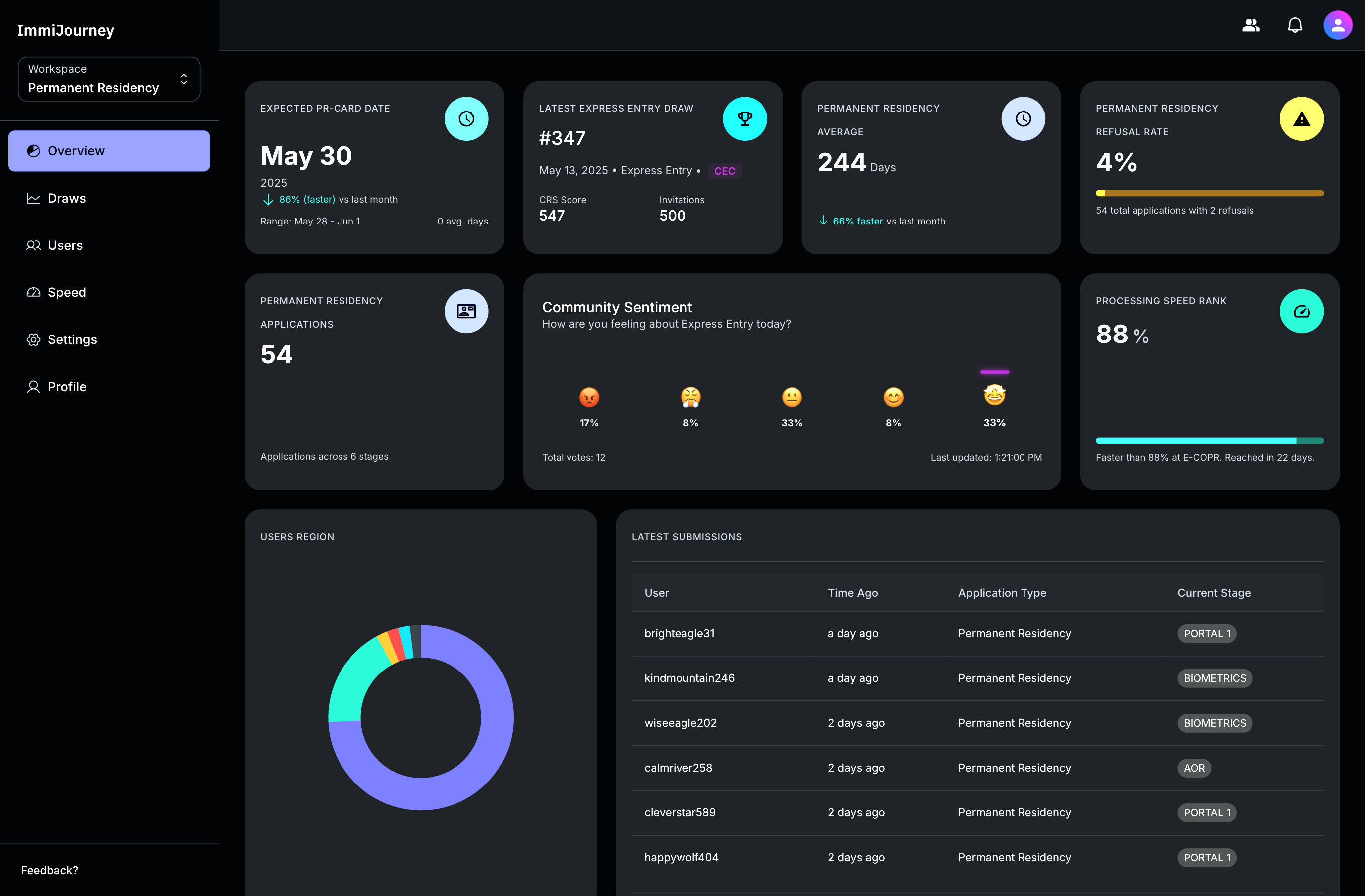Select the PORTAL 1 stage badge for brighteagle31
The height and width of the screenshot is (896, 1365).
[1207, 633]
